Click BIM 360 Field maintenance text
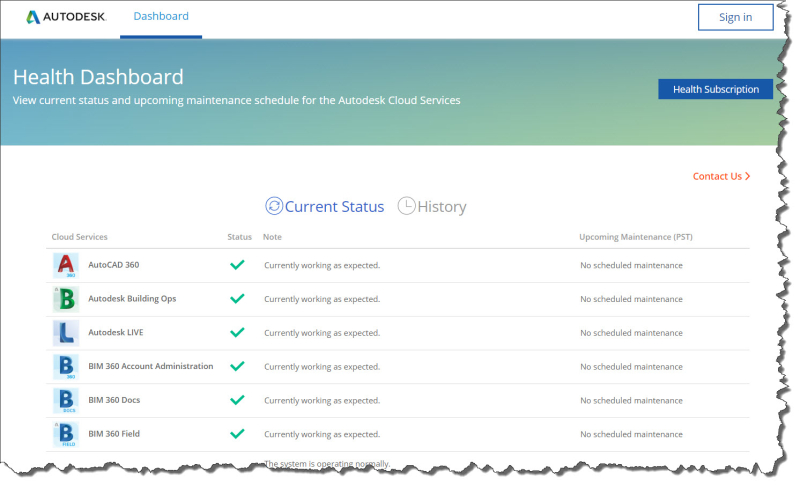This screenshot has width=800, height=486. (631, 434)
